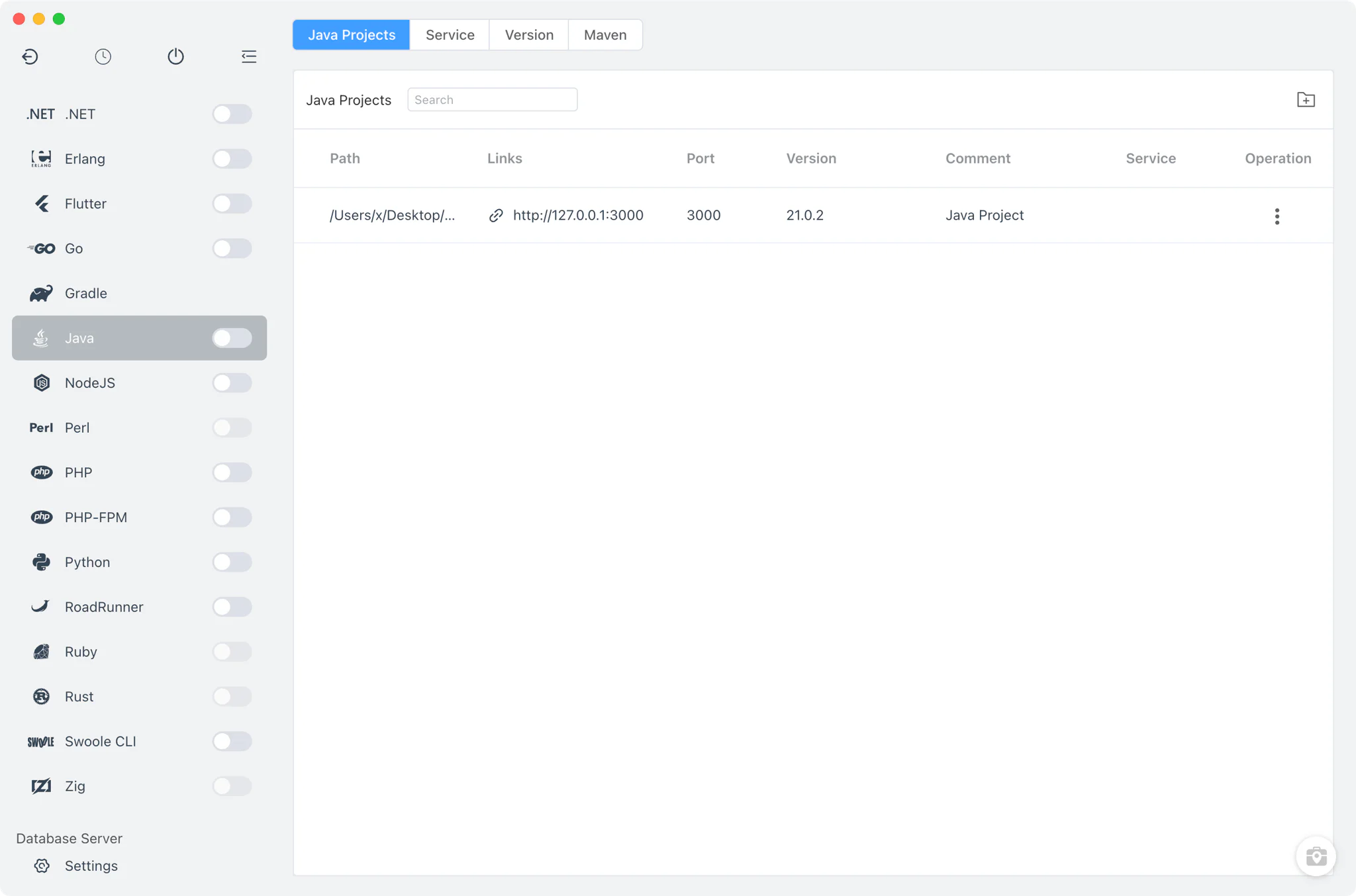Turn on the PHP switch

click(232, 472)
